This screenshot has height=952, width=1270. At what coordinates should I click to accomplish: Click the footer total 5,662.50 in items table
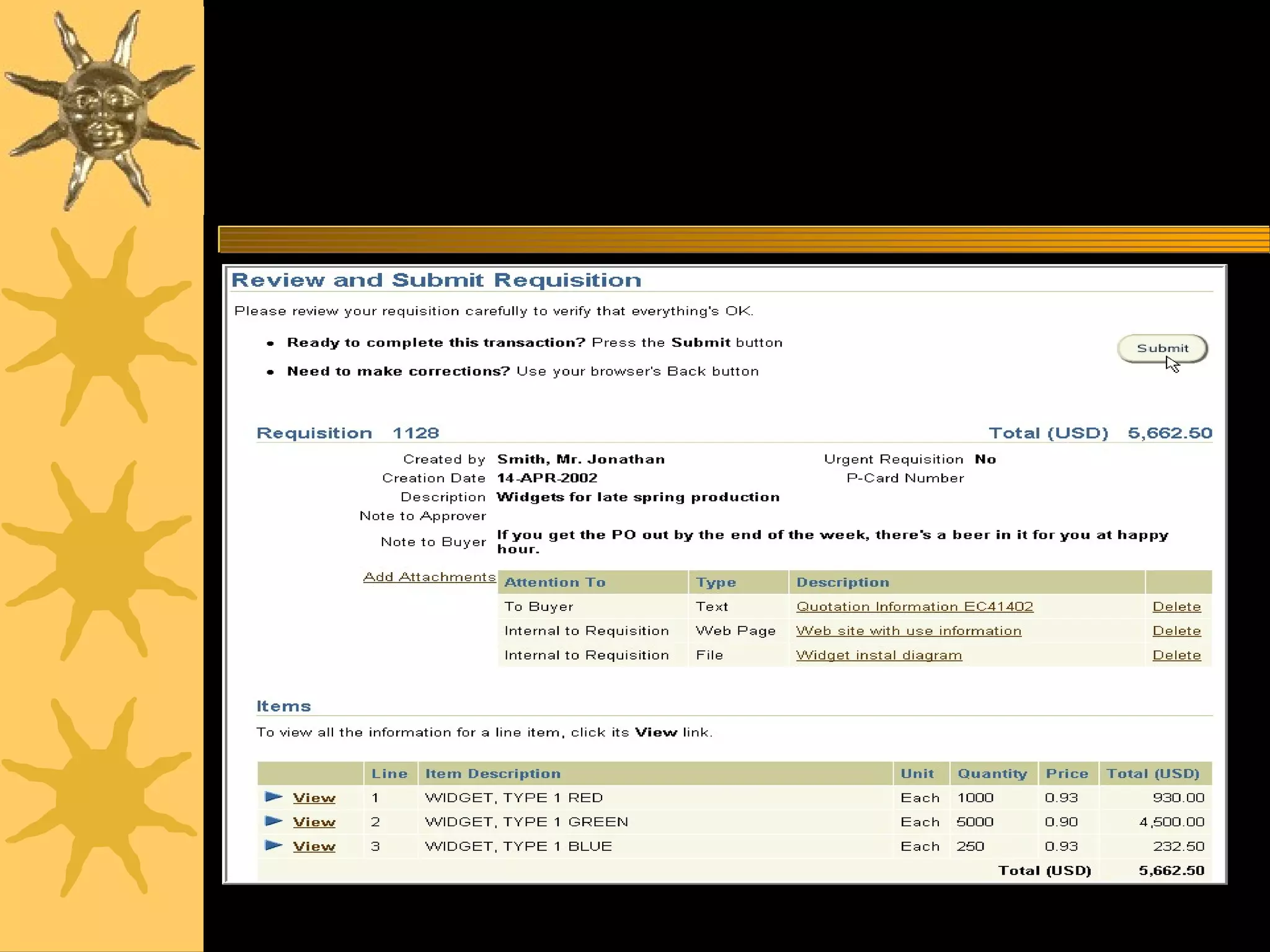(x=1171, y=871)
